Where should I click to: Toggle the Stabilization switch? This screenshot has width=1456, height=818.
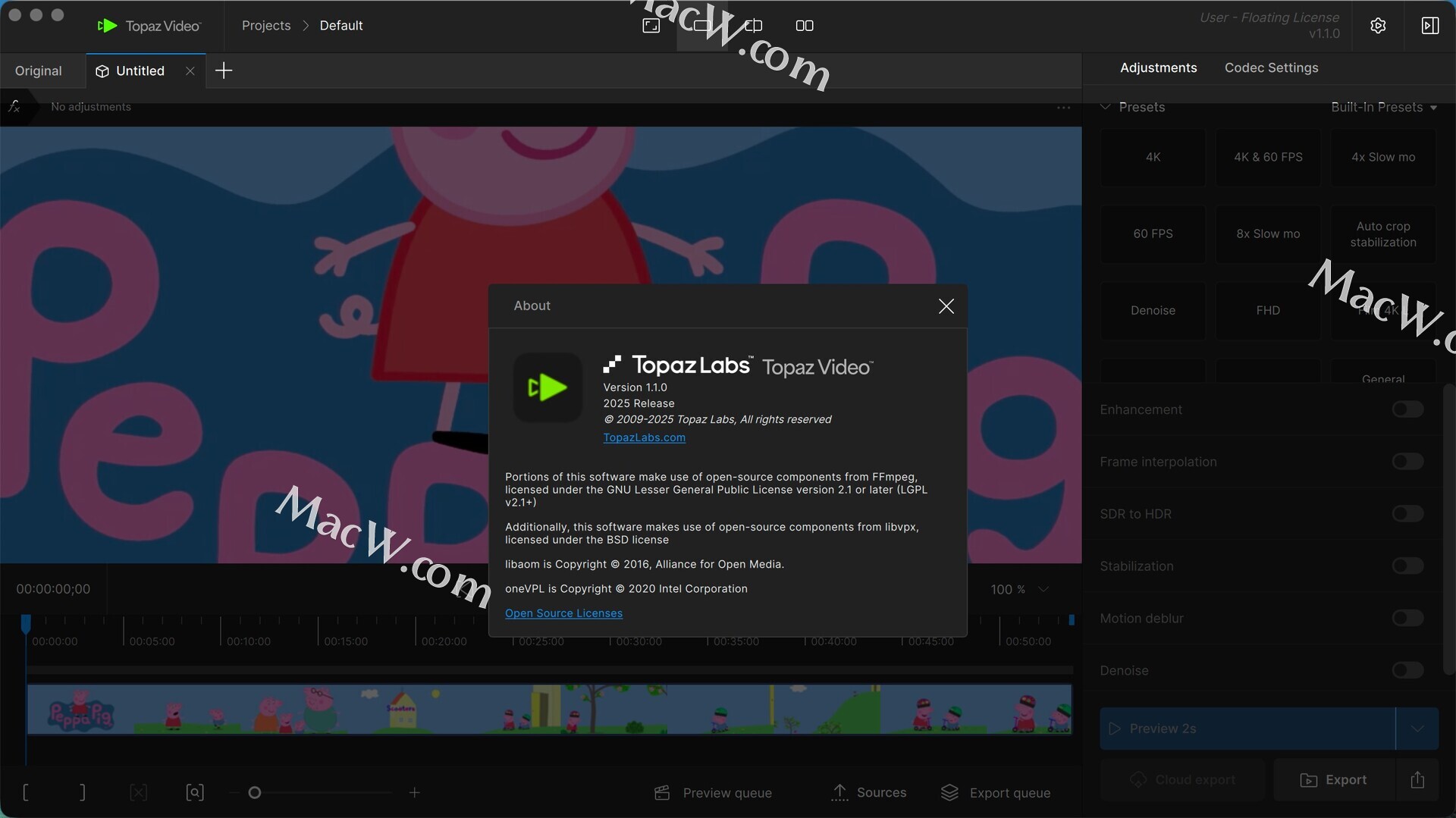coord(1407,566)
